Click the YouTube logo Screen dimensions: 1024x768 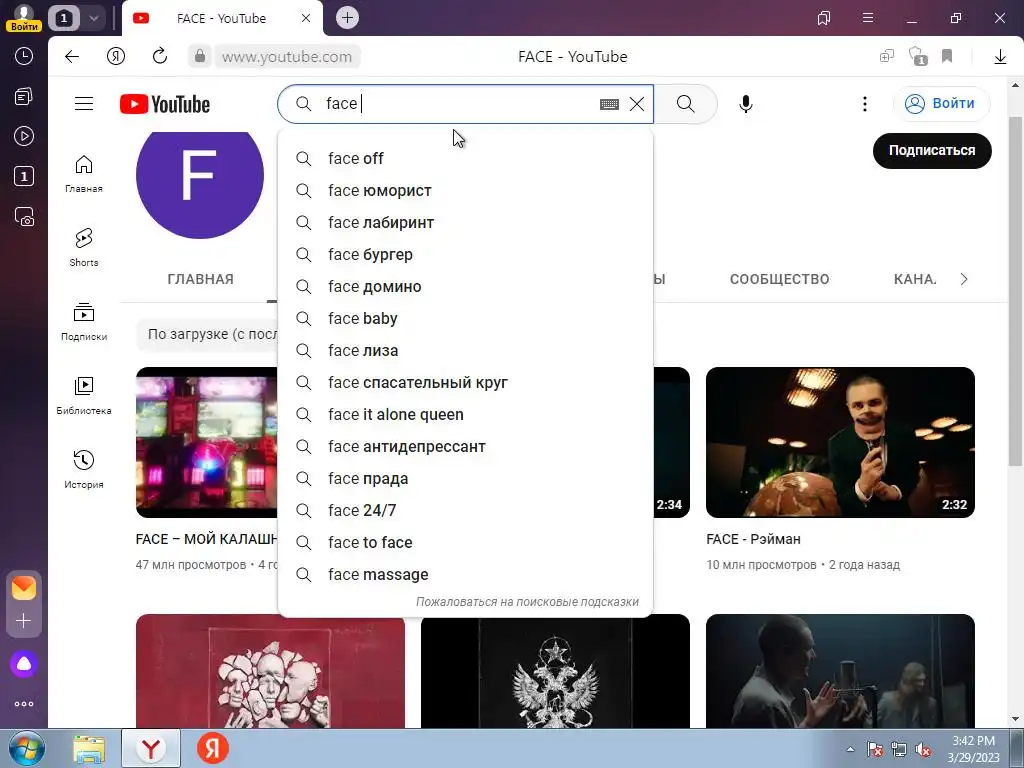coord(165,104)
